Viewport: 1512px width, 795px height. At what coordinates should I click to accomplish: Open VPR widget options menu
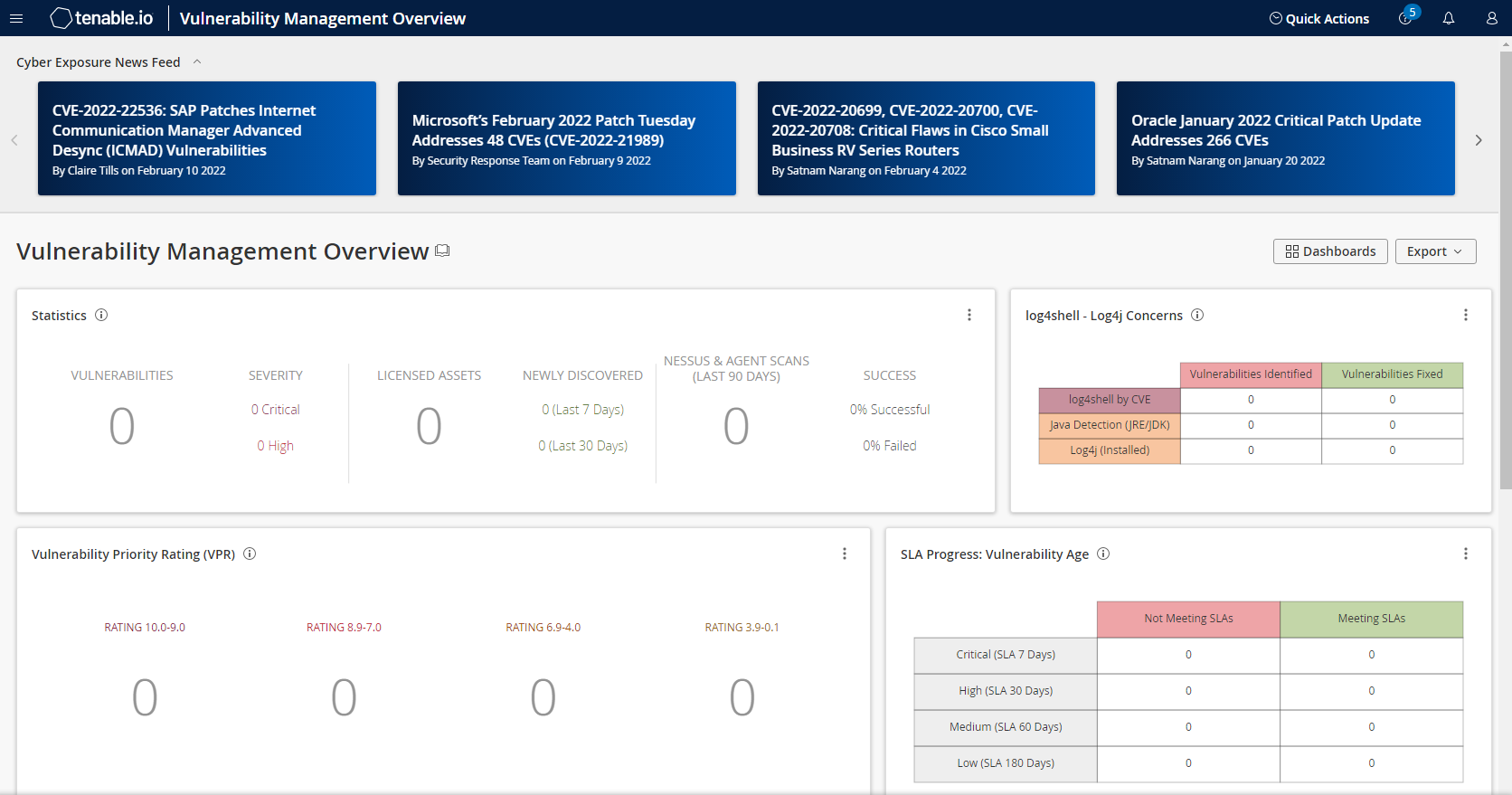click(x=845, y=554)
